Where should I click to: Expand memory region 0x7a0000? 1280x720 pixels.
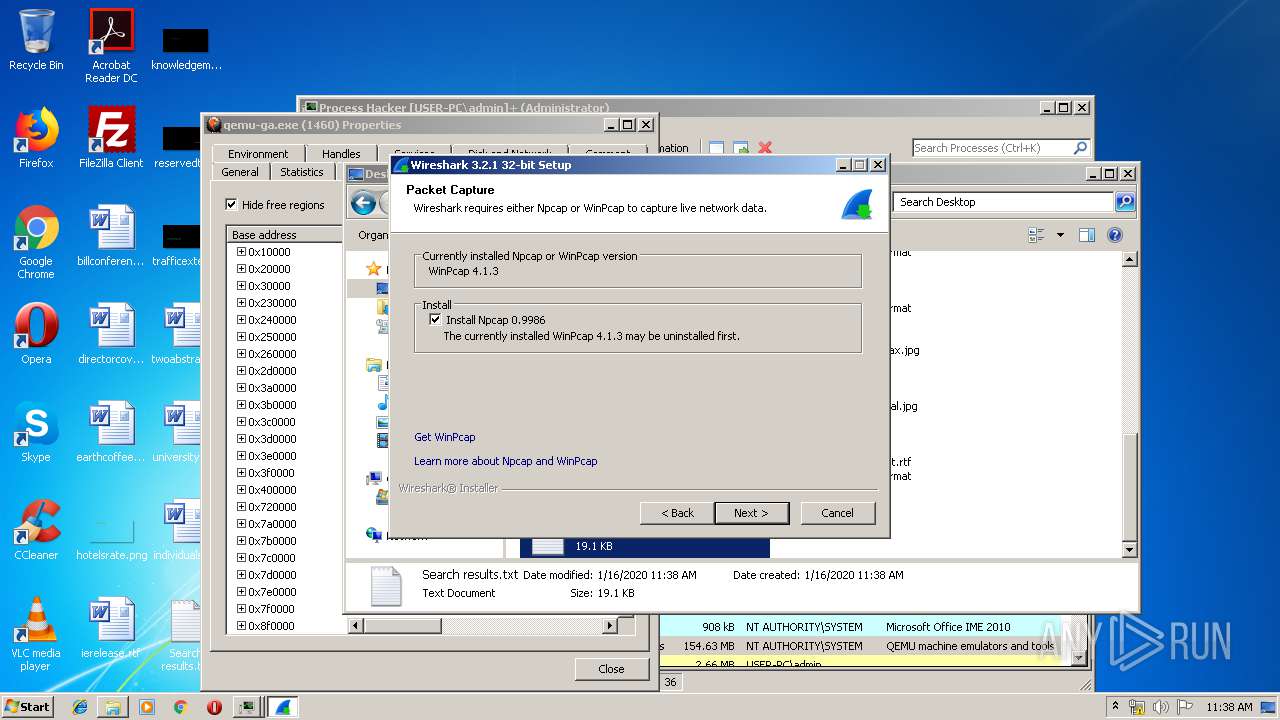pos(241,524)
